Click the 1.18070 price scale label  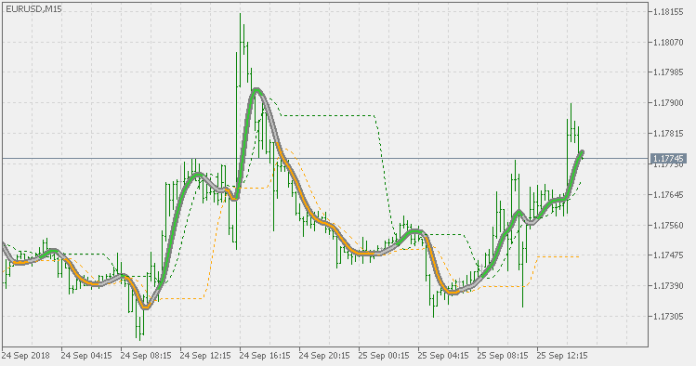[x=668, y=43]
